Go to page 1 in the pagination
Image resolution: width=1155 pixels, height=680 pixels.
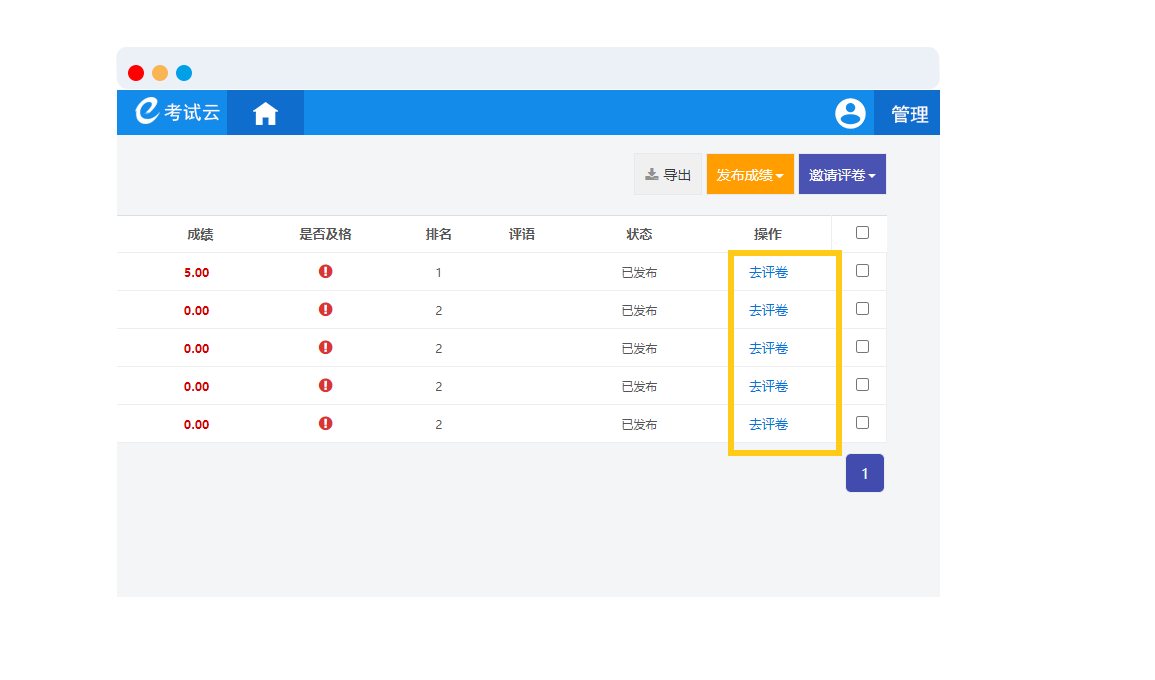point(865,474)
